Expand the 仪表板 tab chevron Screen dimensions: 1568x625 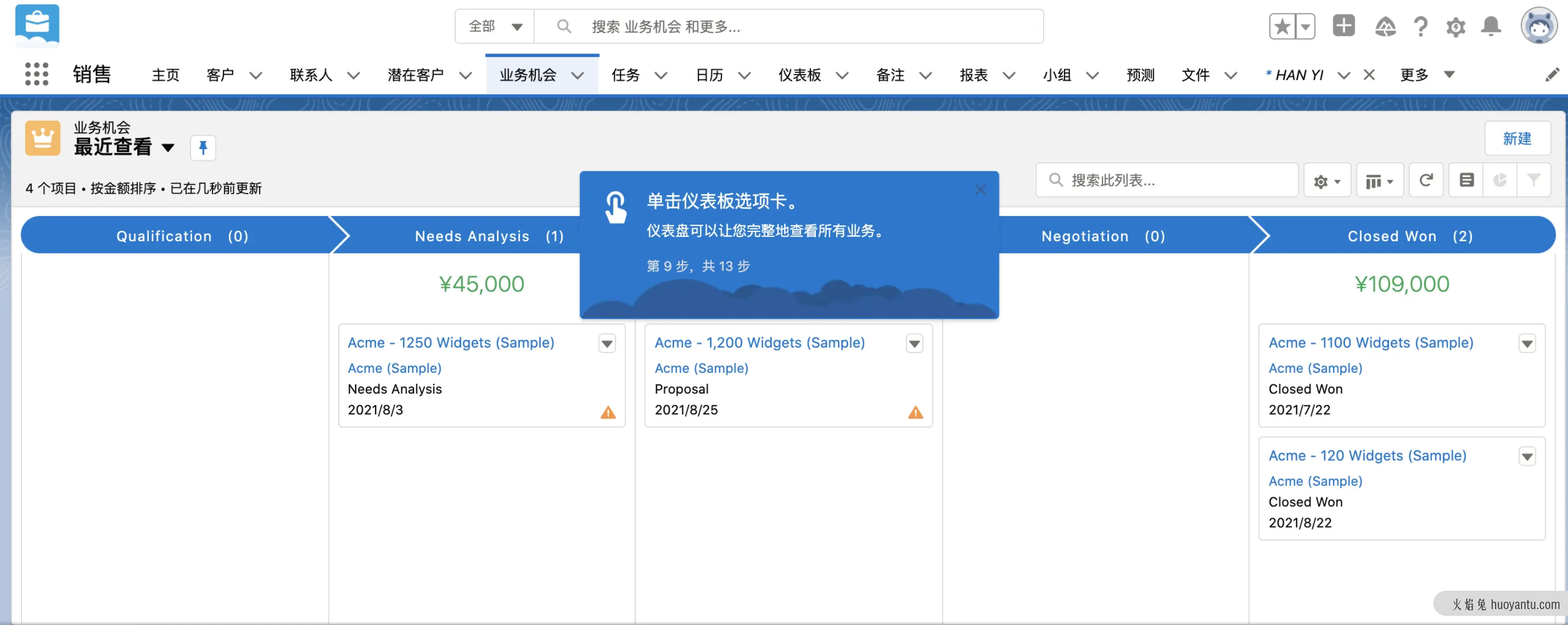pyautogui.click(x=842, y=75)
